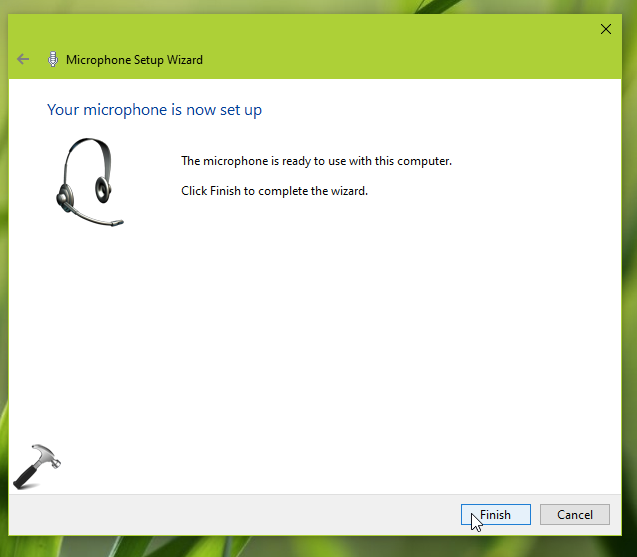
Task: Click the back arrow in the wizard header
Action: point(23,59)
